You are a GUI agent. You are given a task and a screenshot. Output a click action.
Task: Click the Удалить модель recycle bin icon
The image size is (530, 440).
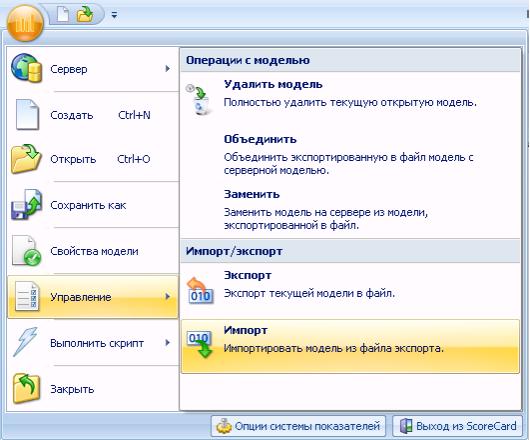pos(200,99)
